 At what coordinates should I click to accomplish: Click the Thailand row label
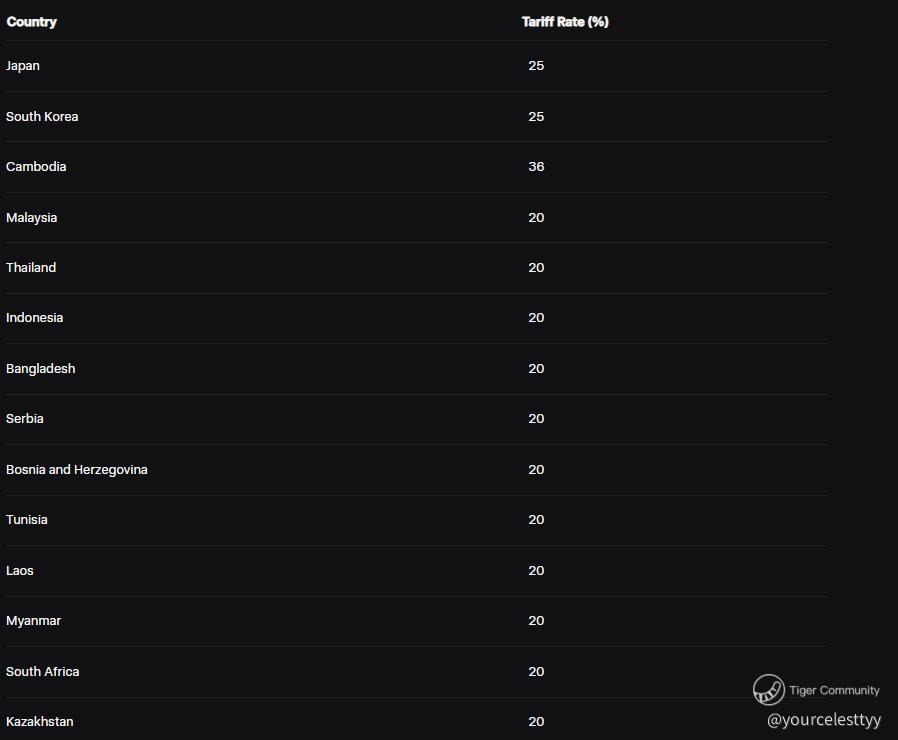click(x=31, y=267)
